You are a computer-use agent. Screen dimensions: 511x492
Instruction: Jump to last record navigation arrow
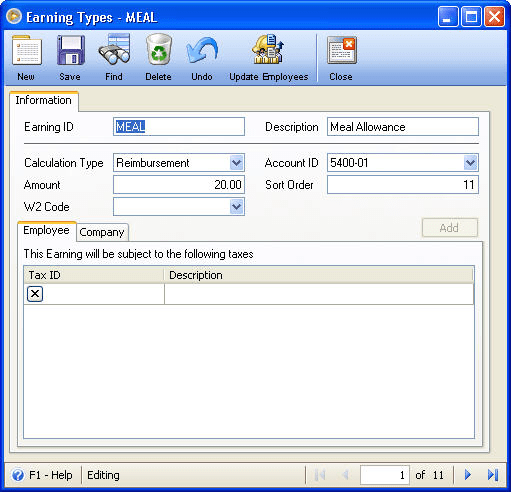(x=493, y=475)
